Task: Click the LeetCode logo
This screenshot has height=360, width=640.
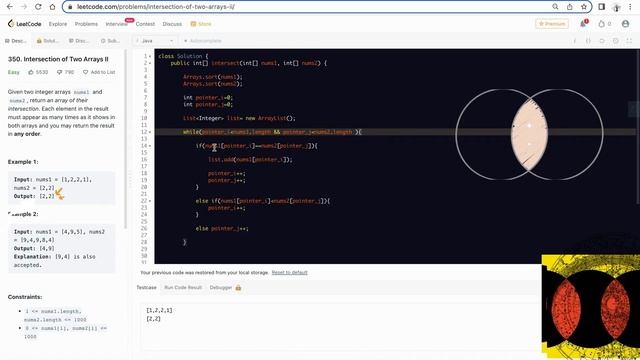Action: click(x=24, y=24)
